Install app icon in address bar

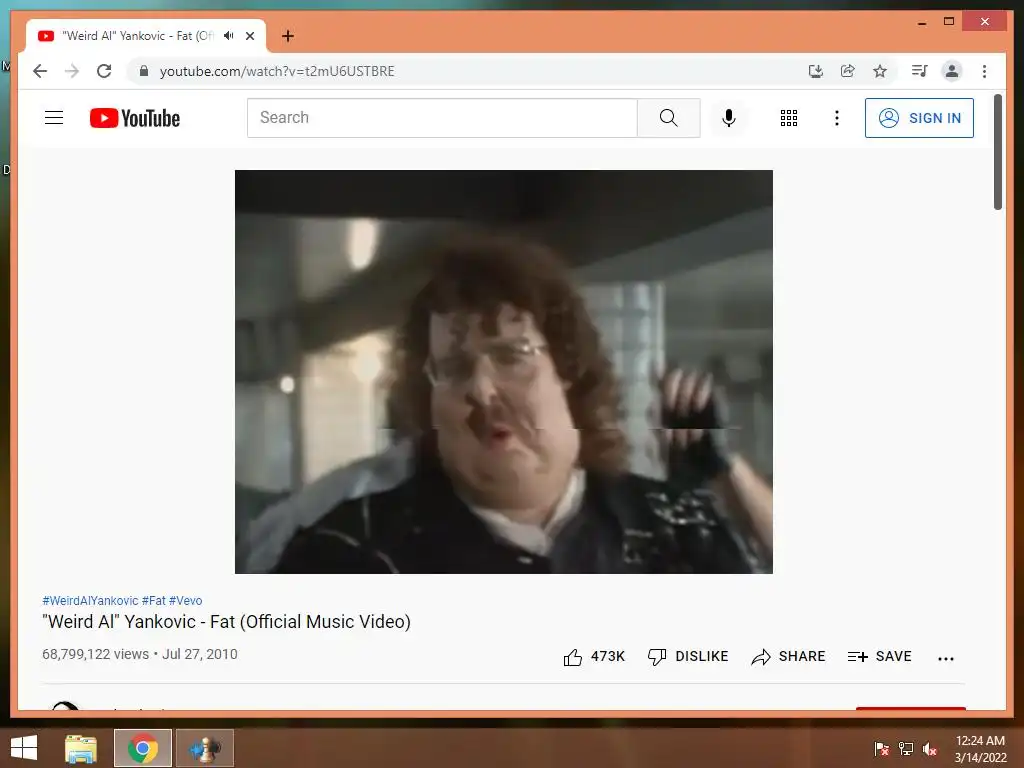coord(816,71)
